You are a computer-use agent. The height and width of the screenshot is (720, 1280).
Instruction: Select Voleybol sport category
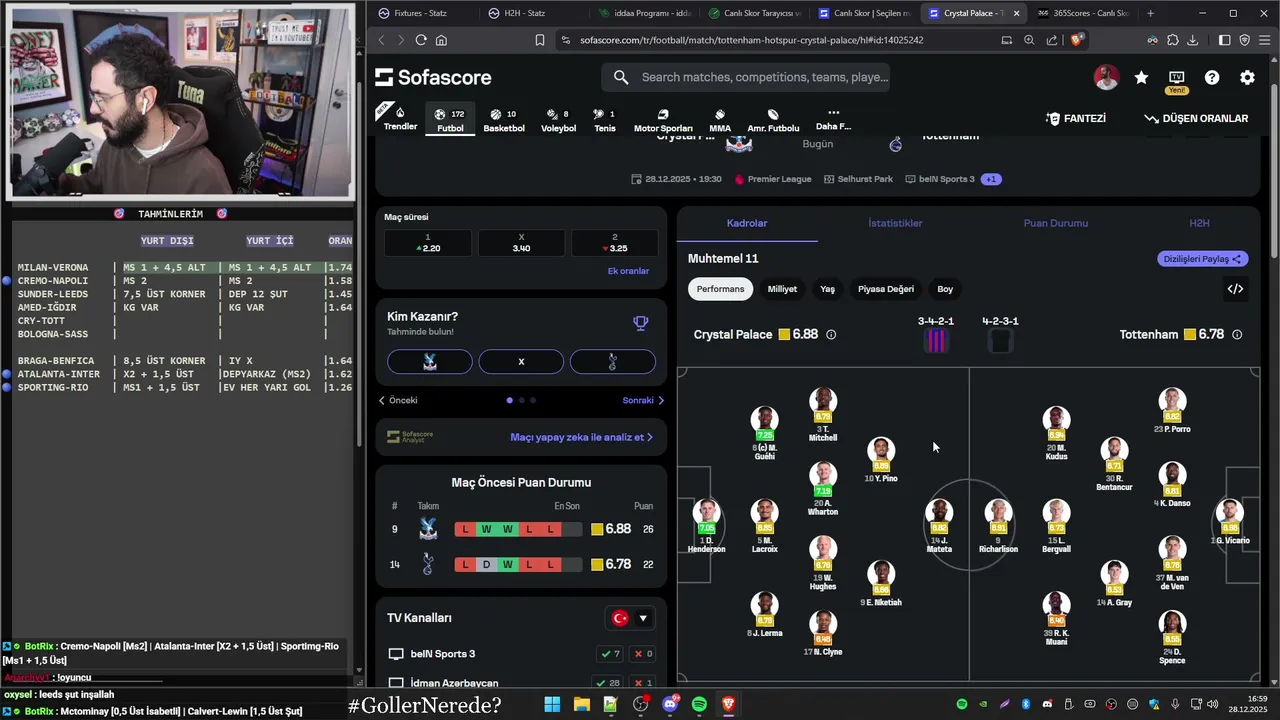tap(558, 120)
